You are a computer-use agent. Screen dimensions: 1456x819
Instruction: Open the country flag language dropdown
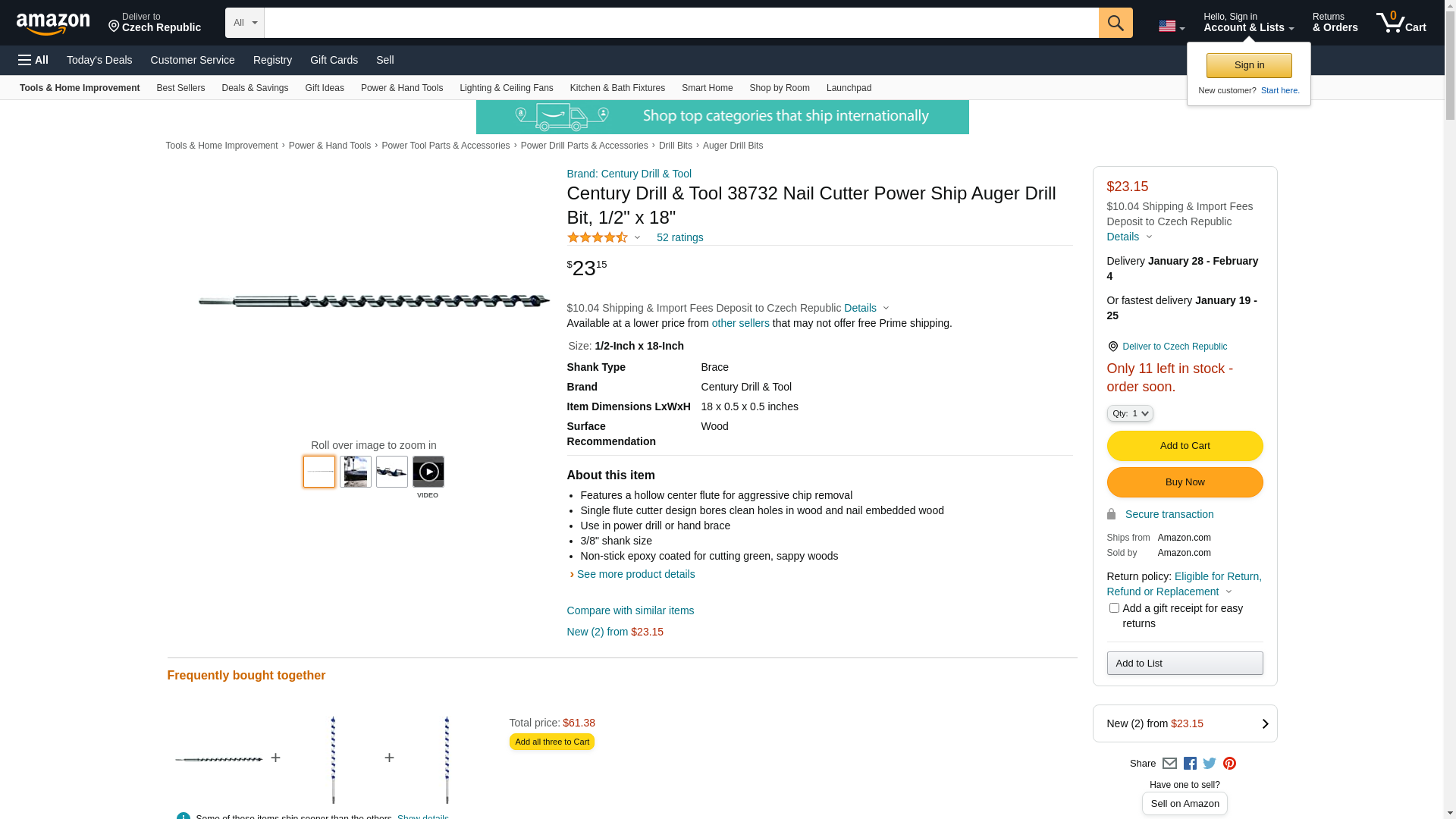(1171, 27)
